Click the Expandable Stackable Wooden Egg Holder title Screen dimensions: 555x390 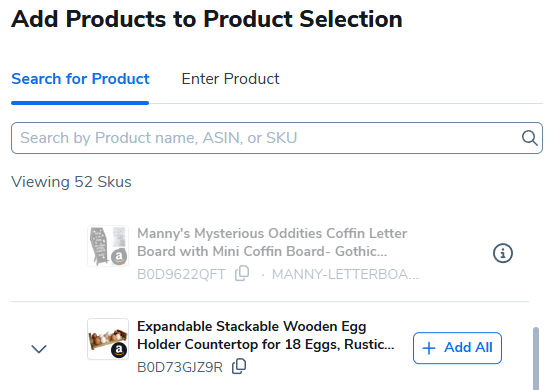(x=265, y=335)
